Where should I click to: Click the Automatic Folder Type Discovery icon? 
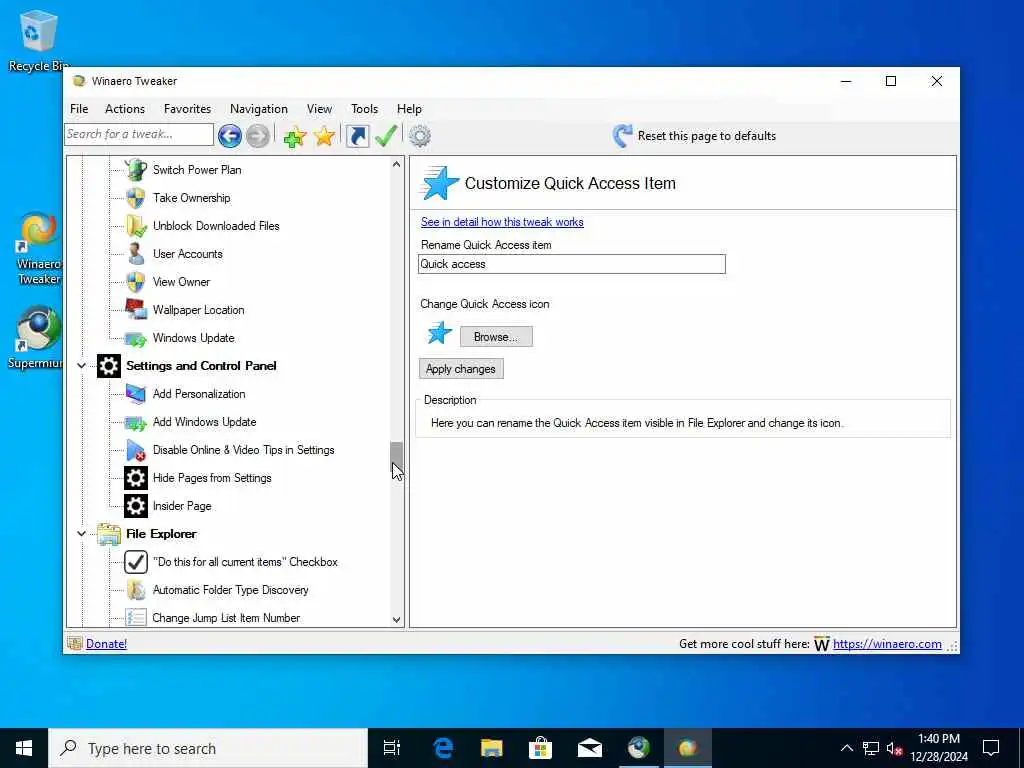point(136,590)
